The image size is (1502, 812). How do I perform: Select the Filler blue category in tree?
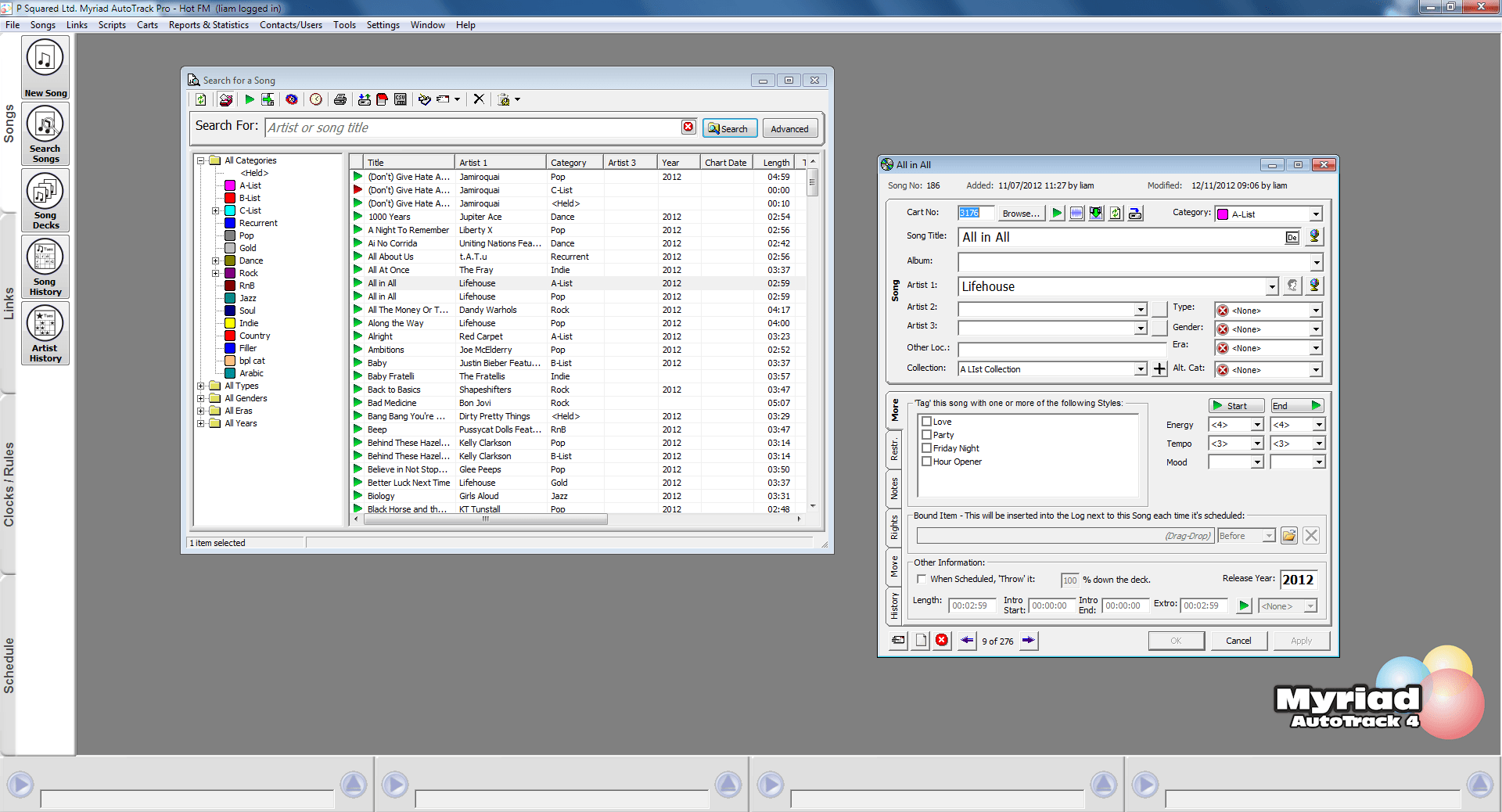[248, 348]
